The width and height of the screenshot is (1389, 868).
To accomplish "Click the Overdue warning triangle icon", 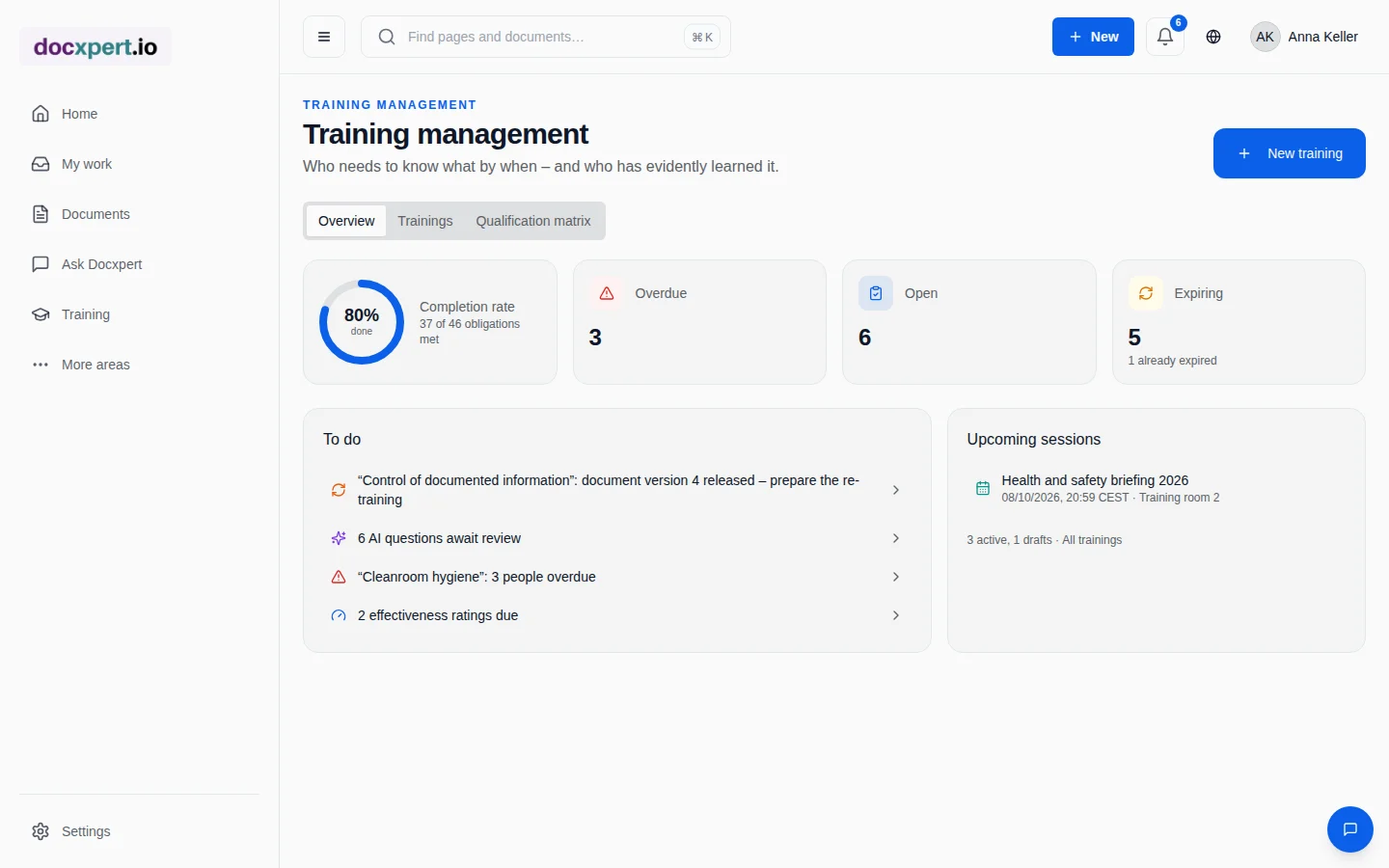I will point(607,293).
